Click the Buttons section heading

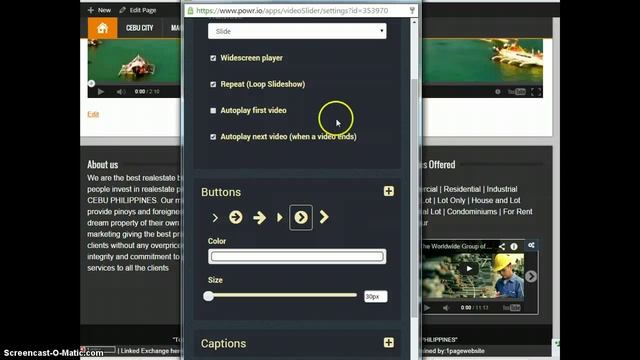tap(221, 192)
